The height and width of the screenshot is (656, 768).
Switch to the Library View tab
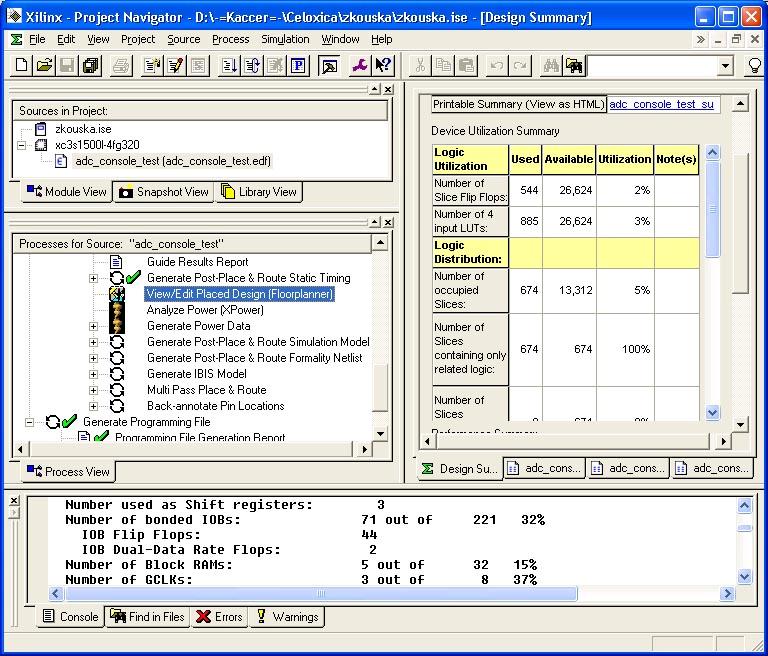coord(259,192)
